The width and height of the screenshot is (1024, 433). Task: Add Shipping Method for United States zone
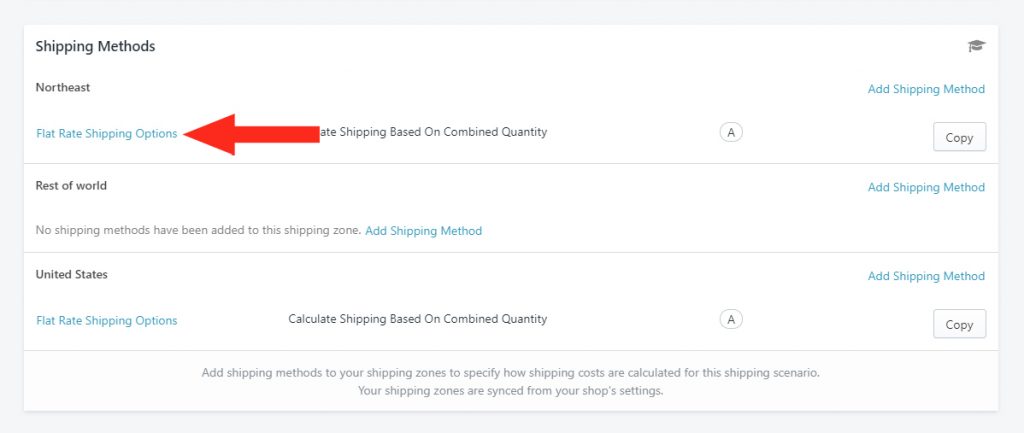[926, 276]
